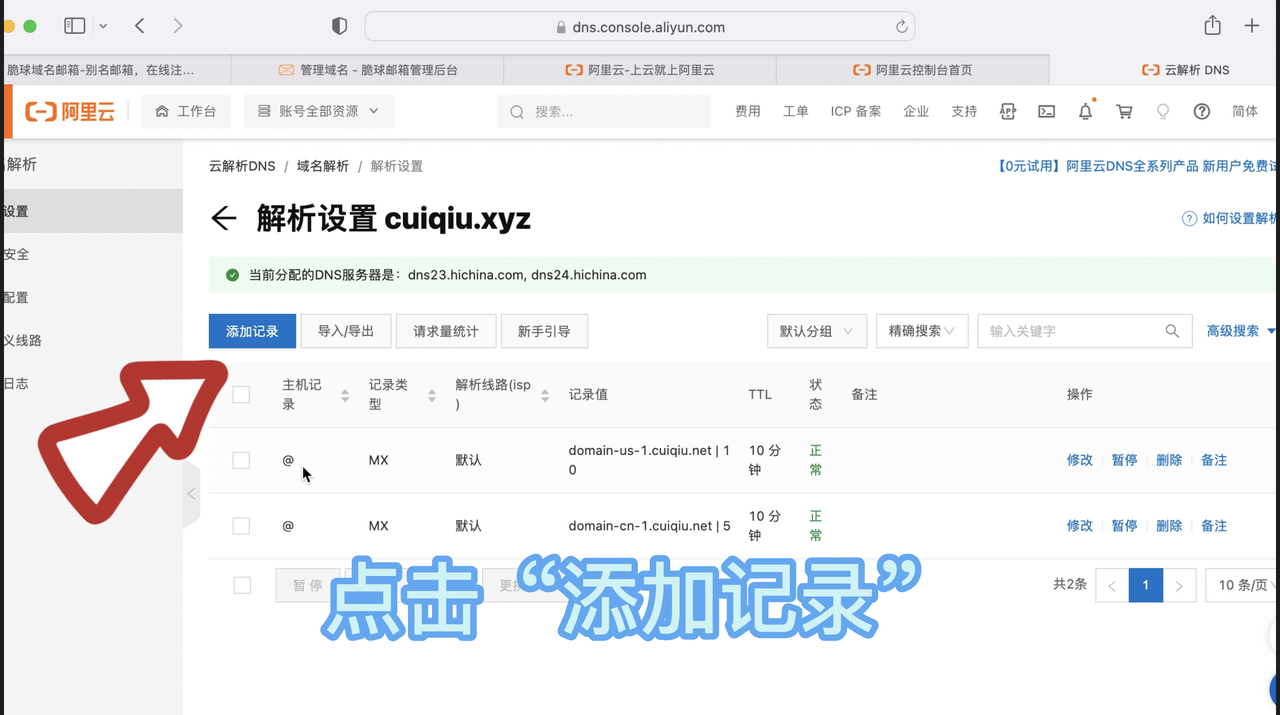Toggle the select-all checkbox in table header
This screenshot has width=1280, height=715.
[241, 395]
